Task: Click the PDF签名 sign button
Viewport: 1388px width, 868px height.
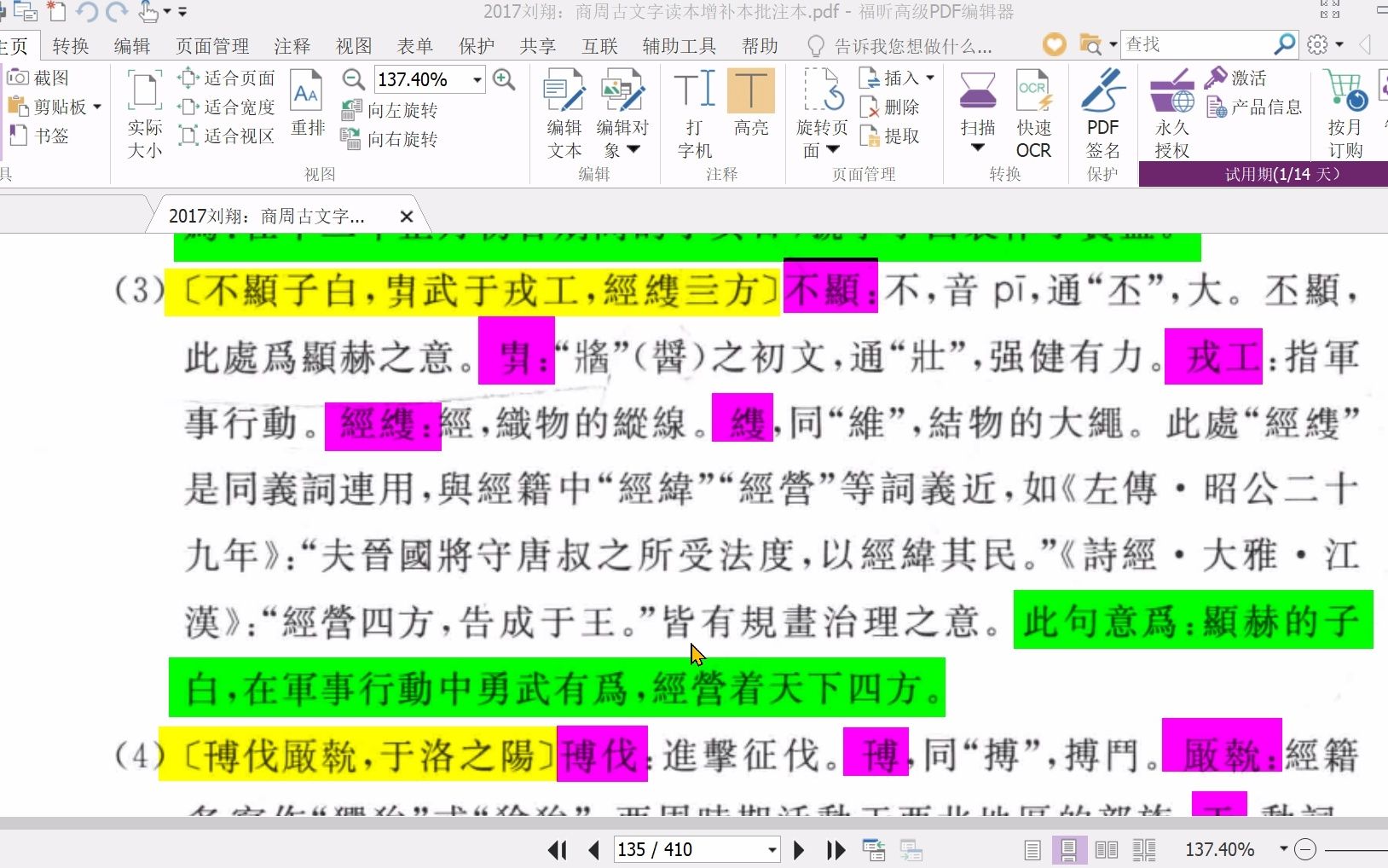Action: pyautogui.click(x=1102, y=114)
